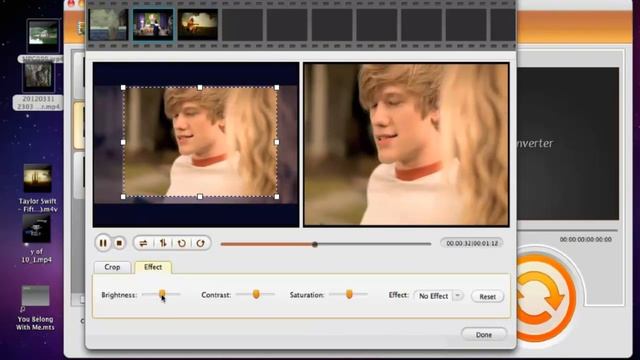Click the bottom-left crop handle
This screenshot has height=360, width=640.
tap(123, 197)
